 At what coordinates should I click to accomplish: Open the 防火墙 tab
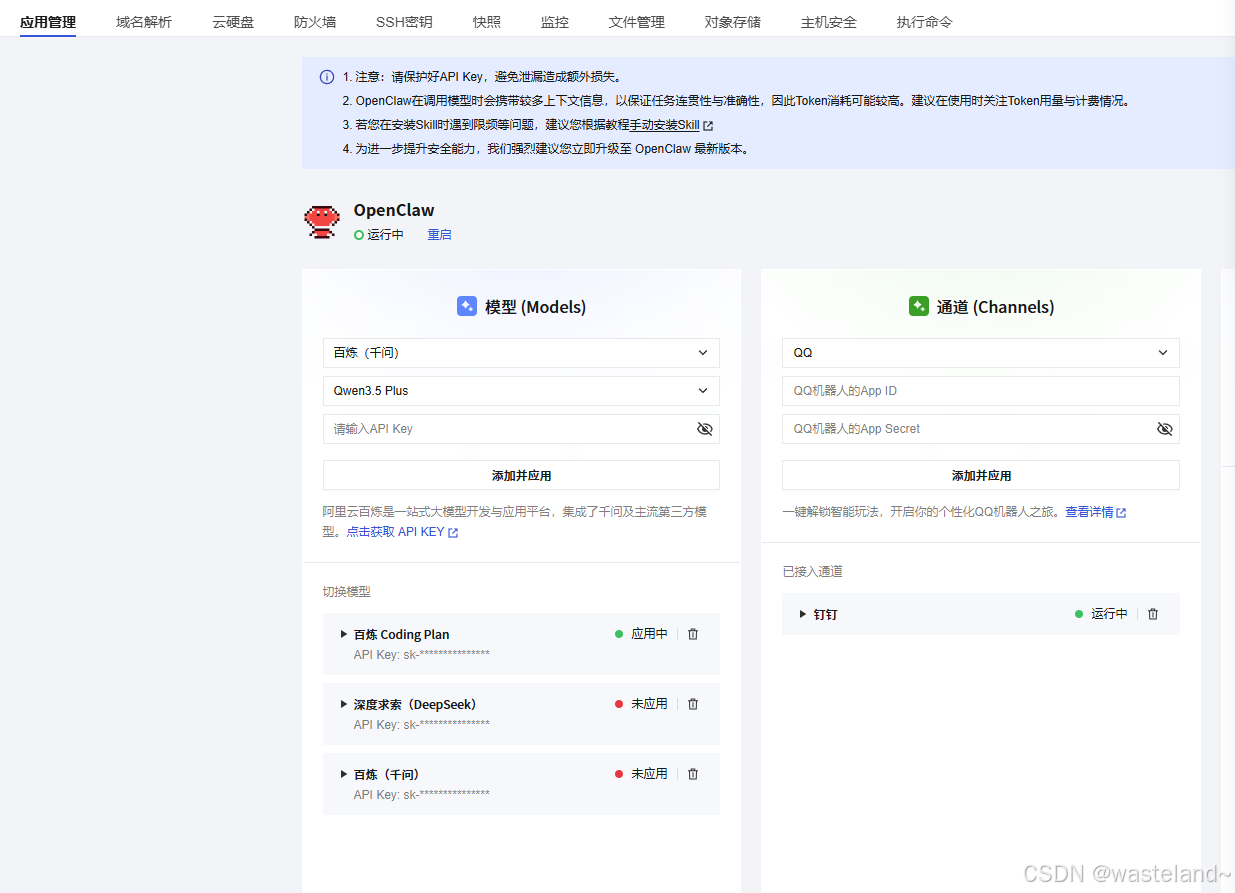(315, 22)
